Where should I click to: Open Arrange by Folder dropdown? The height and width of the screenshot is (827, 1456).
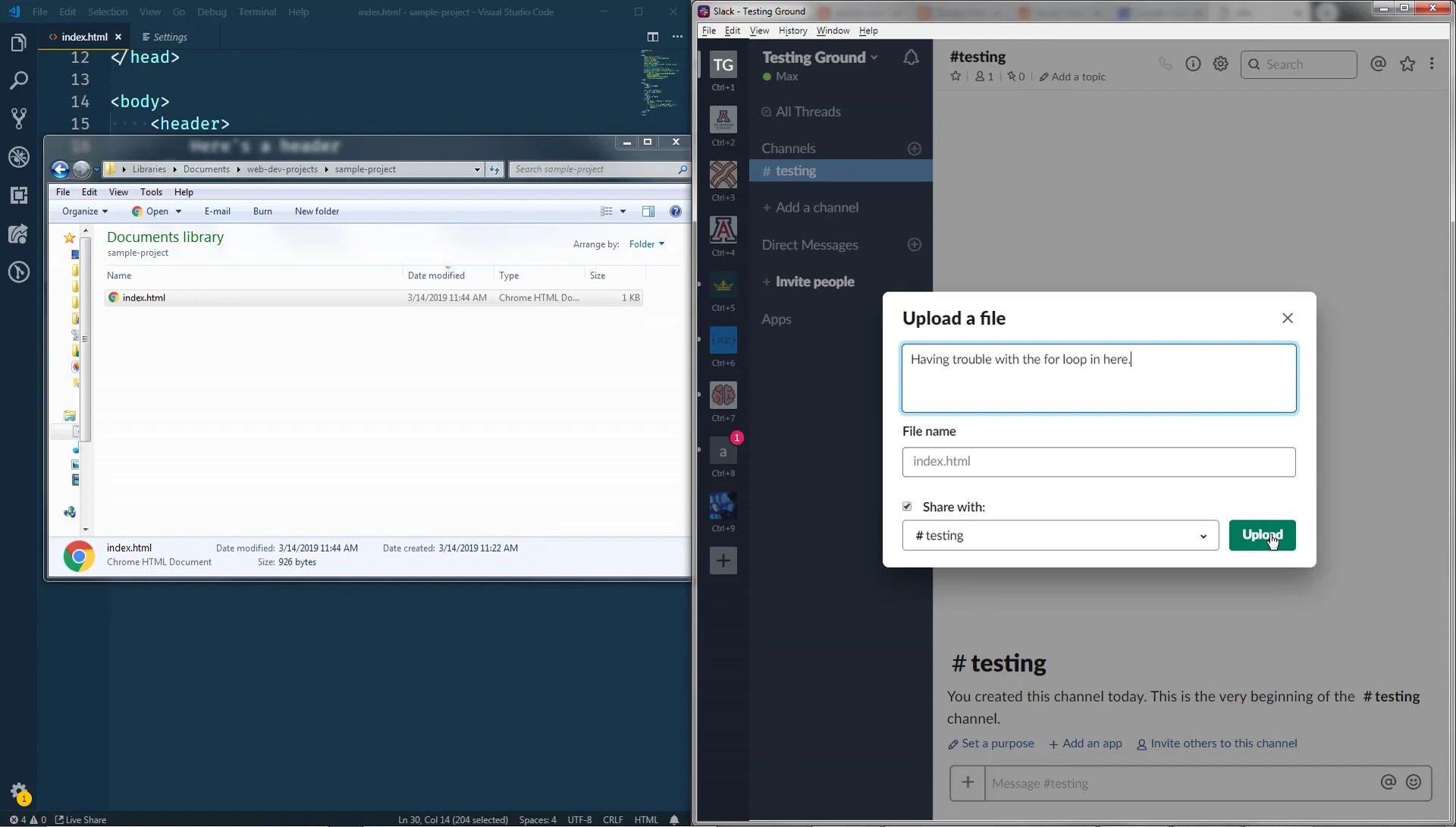647,244
